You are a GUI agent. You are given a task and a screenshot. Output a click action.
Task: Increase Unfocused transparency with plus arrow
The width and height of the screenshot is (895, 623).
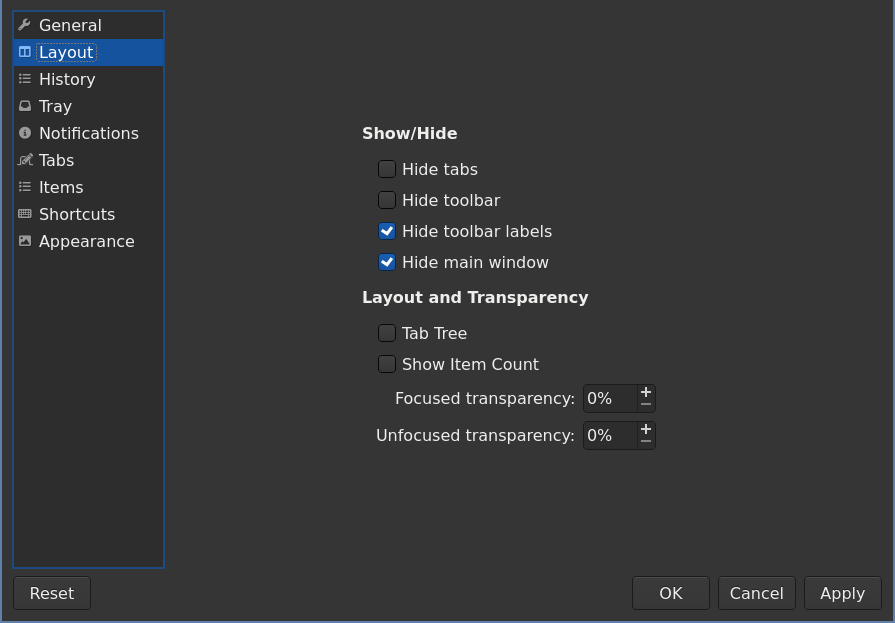click(646, 429)
